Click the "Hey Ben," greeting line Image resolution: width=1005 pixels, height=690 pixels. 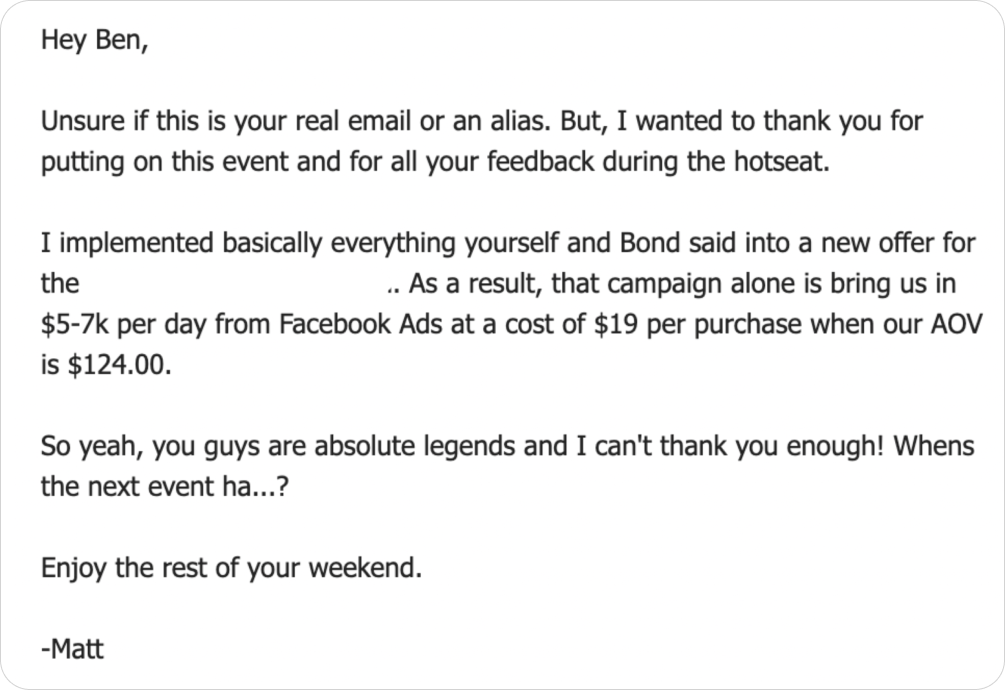click(x=94, y=43)
